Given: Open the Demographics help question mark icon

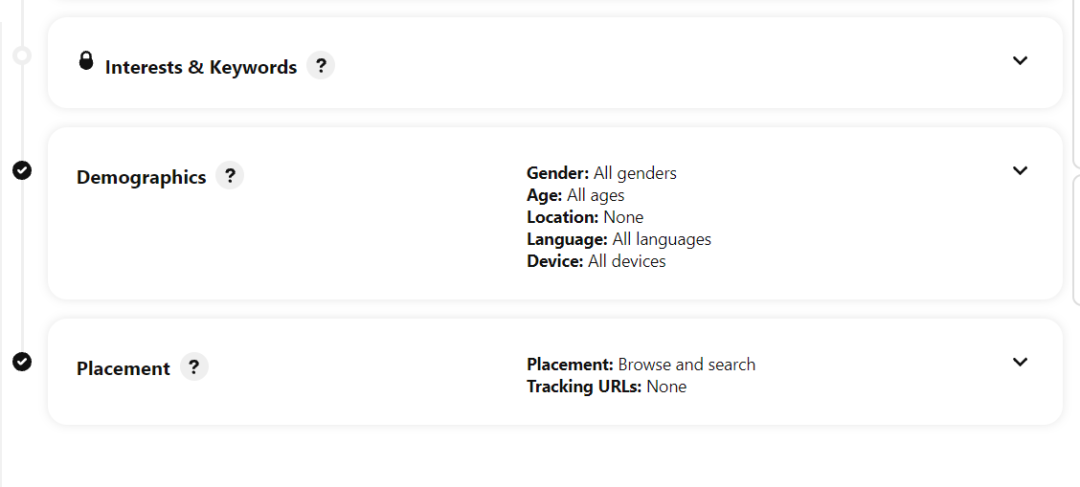Looking at the screenshot, I should (229, 176).
